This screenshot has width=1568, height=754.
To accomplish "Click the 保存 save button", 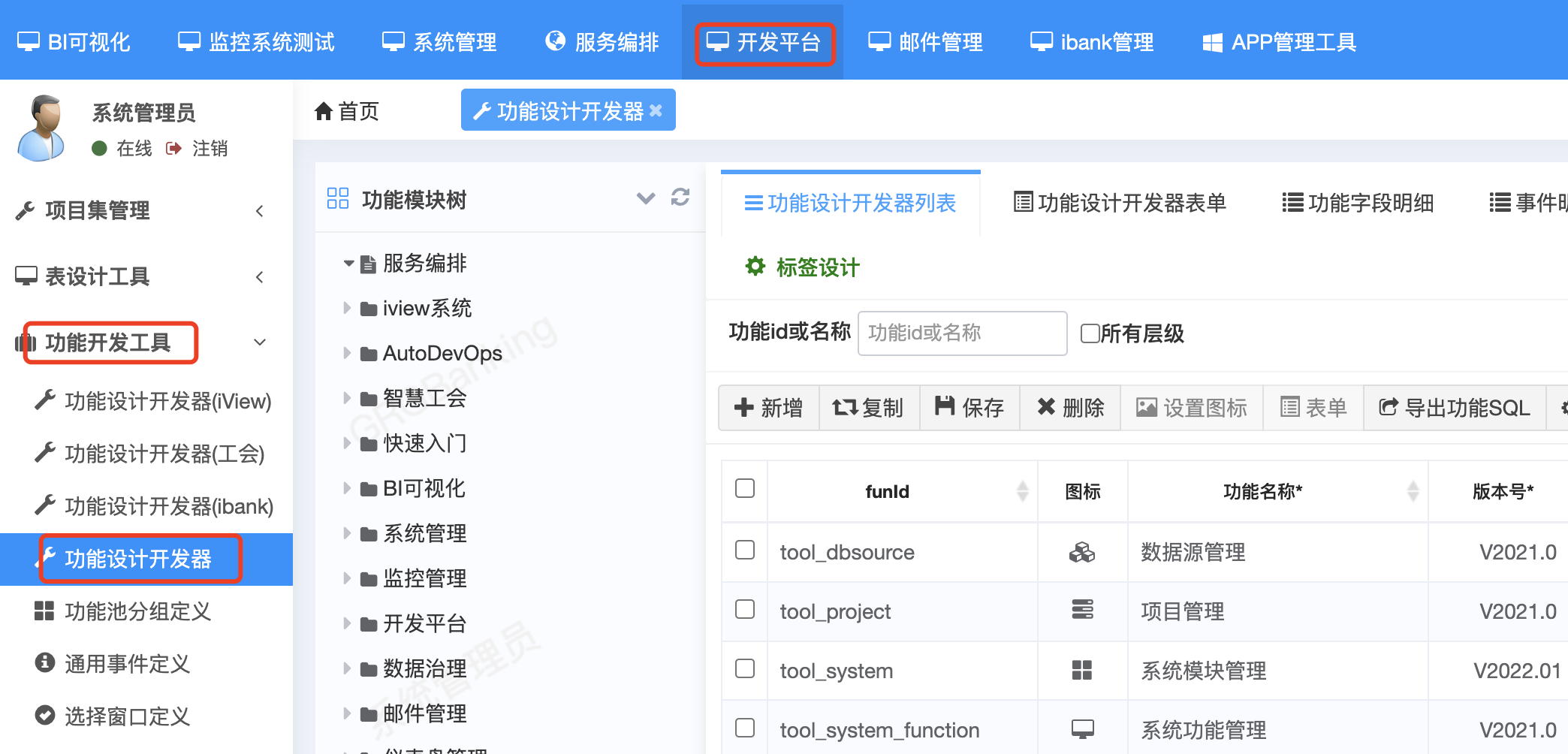I will tap(969, 408).
